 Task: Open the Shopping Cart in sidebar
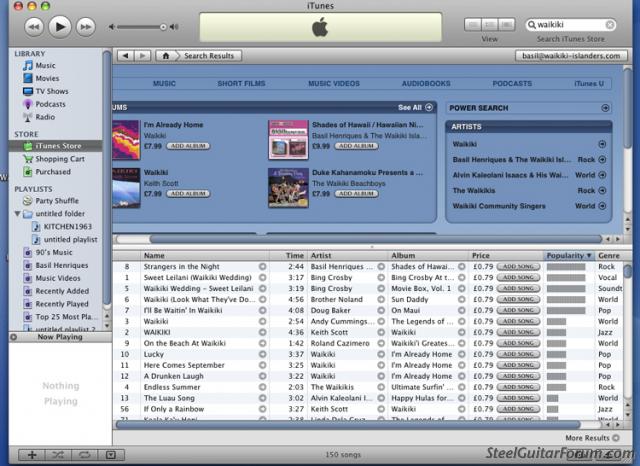59,159
